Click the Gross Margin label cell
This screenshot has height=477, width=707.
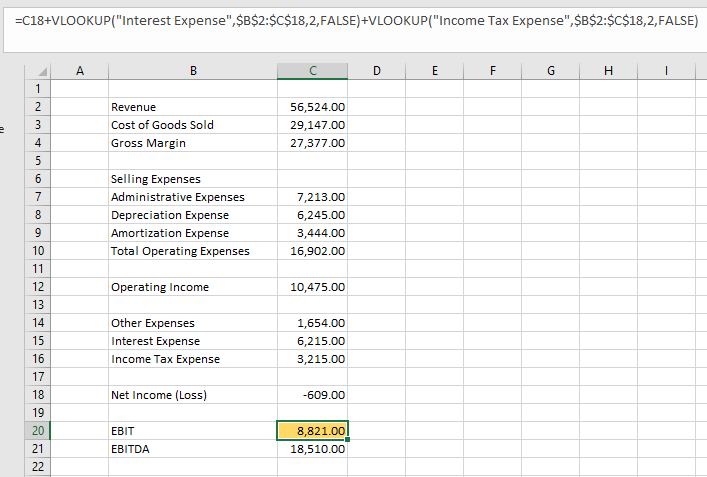point(193,143)
